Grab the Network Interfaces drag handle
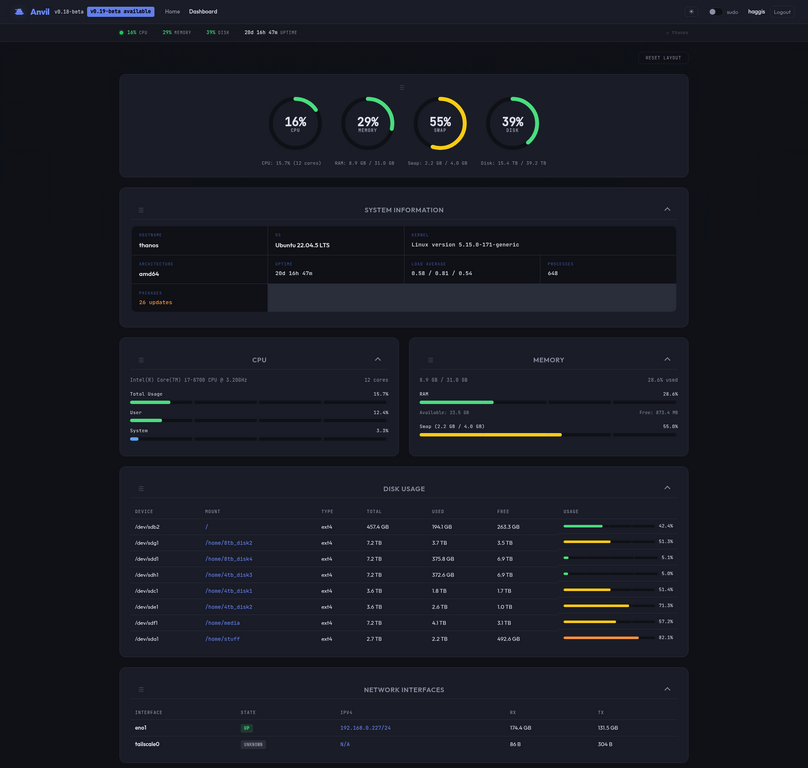This screenshot has width=808, height=768. 141,690
